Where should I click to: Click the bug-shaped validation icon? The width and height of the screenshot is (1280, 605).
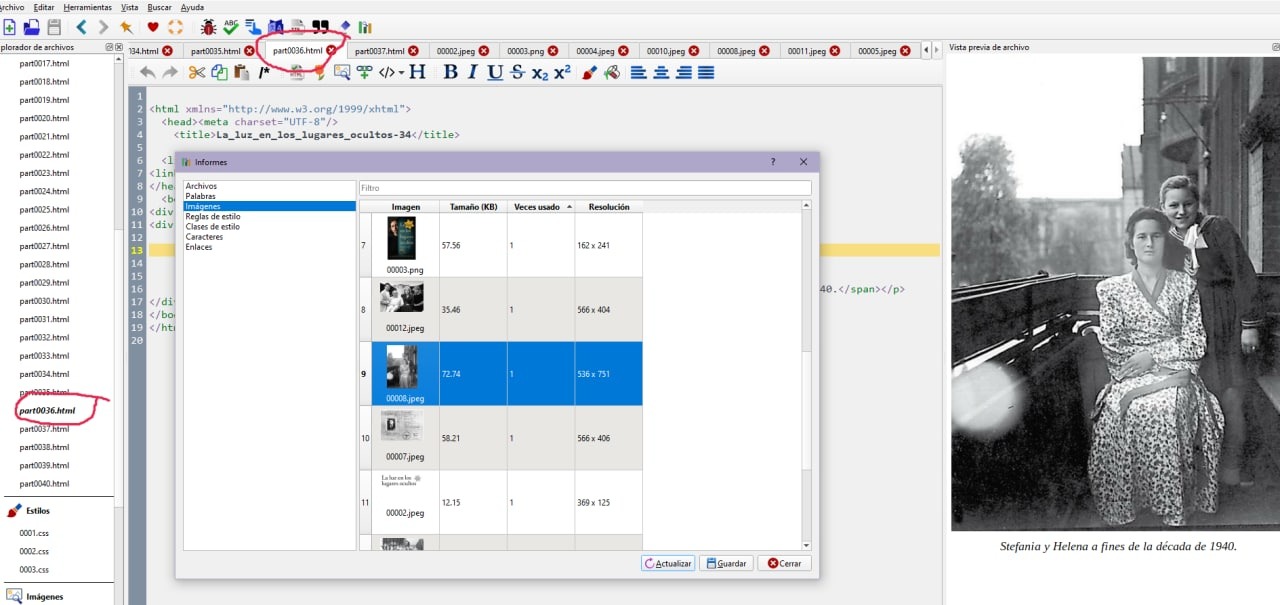[208, 27]
